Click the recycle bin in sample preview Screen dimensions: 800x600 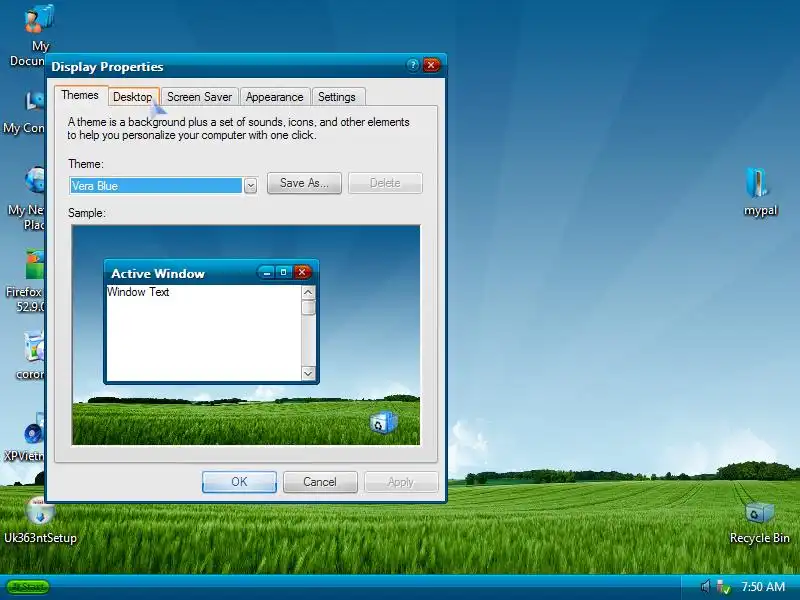383,422
